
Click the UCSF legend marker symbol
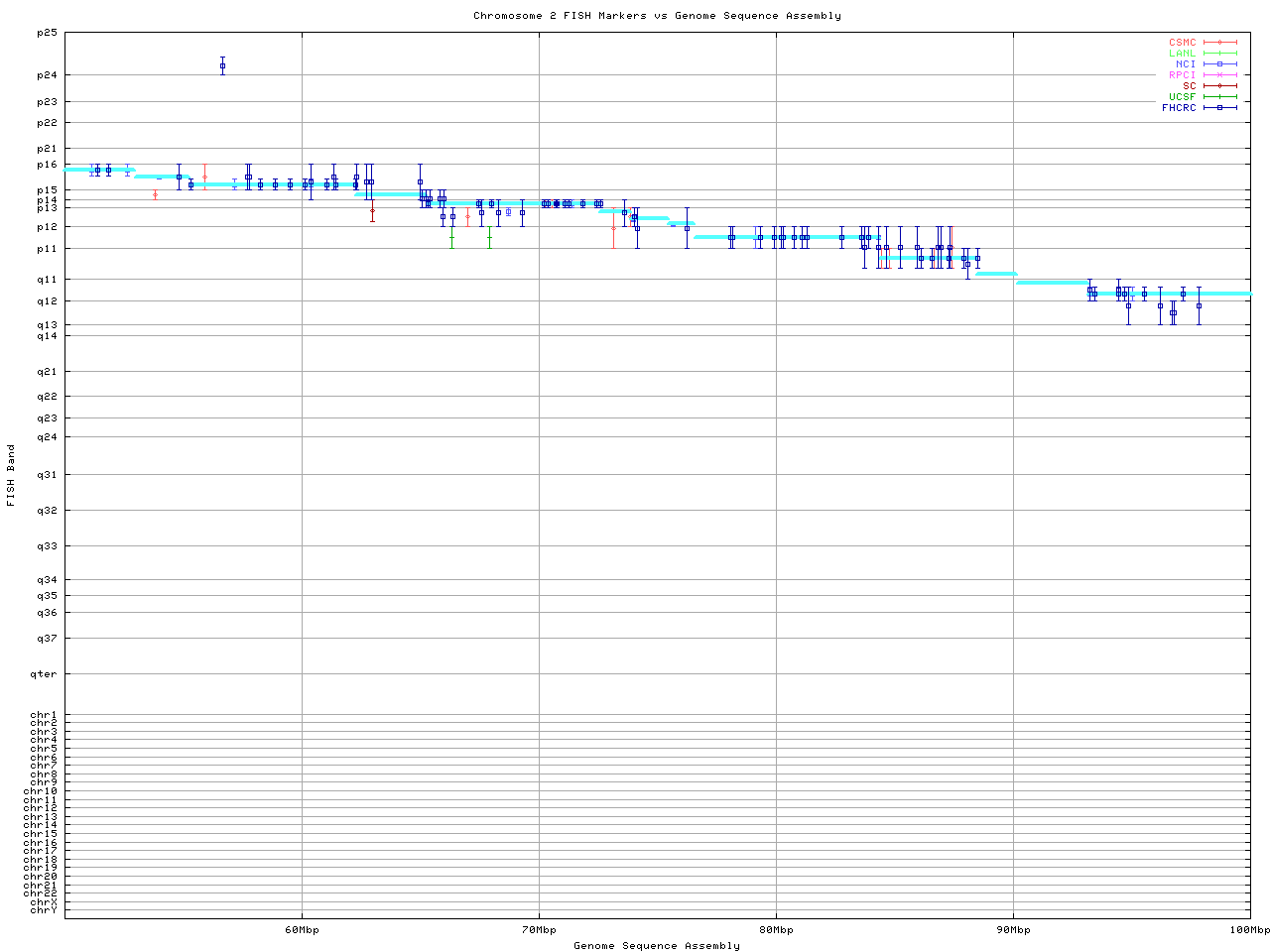click(1219, 97)
